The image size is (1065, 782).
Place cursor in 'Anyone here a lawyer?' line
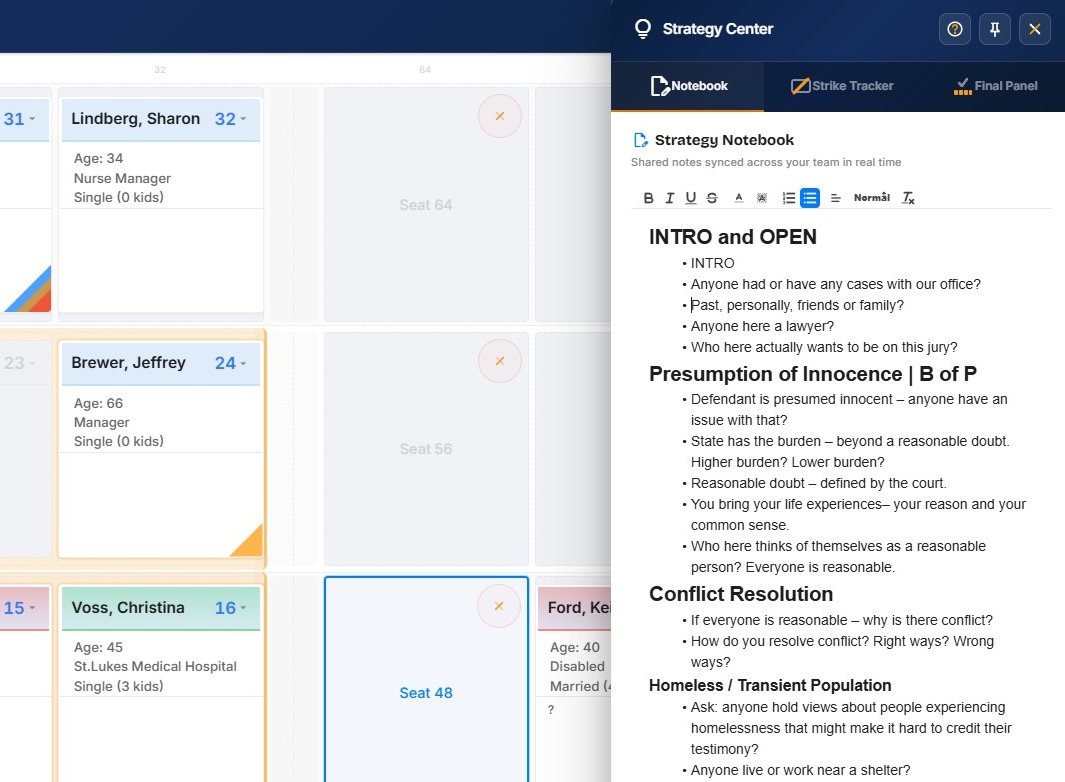click(762, 326)
